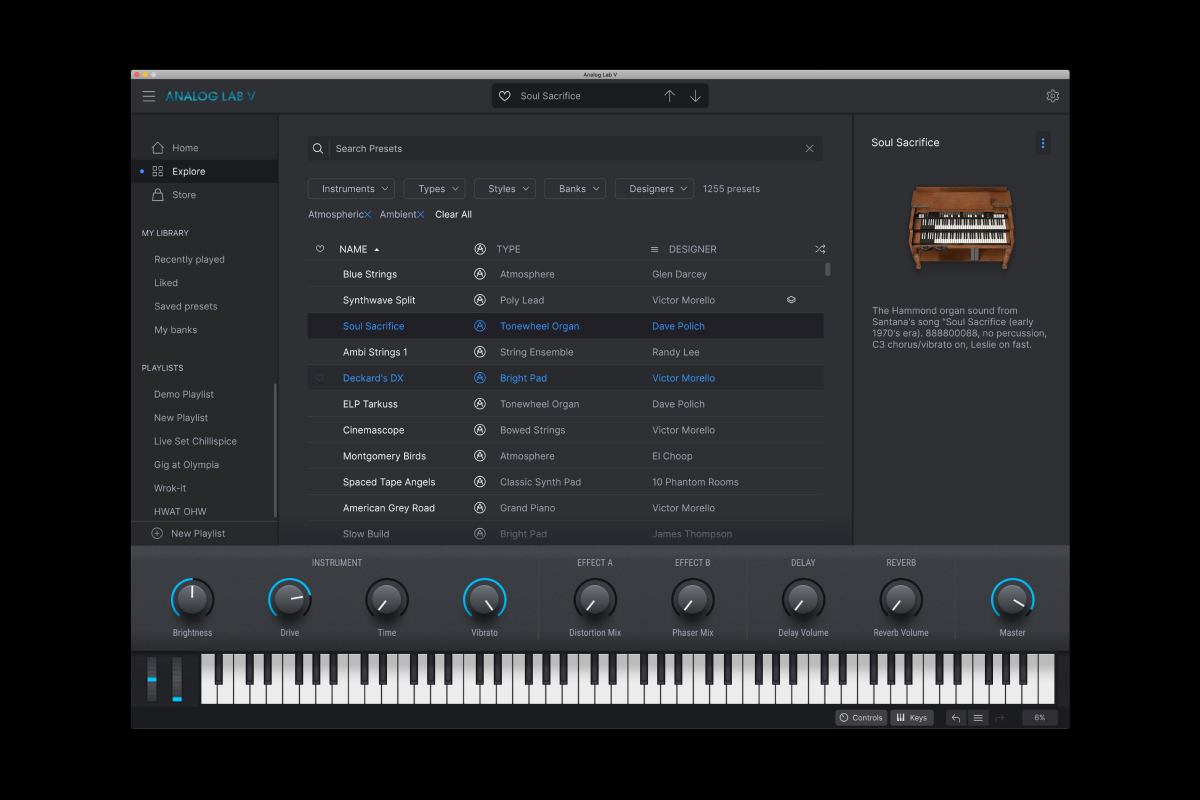Open the Recently played library
This screenshot has height=800, width=1200.
click(x=189, y=260)
